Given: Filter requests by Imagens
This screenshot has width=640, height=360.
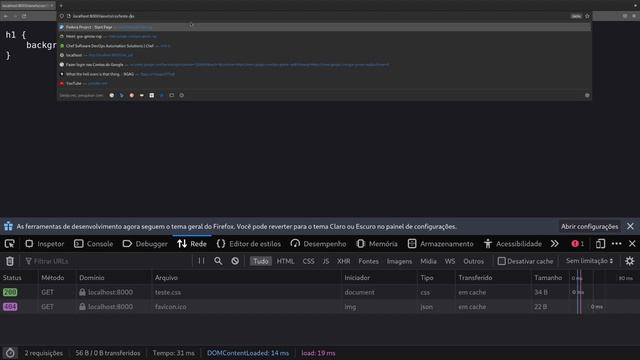Looking at the screenshot, I should pyautogui.click(x=399, y=261).
